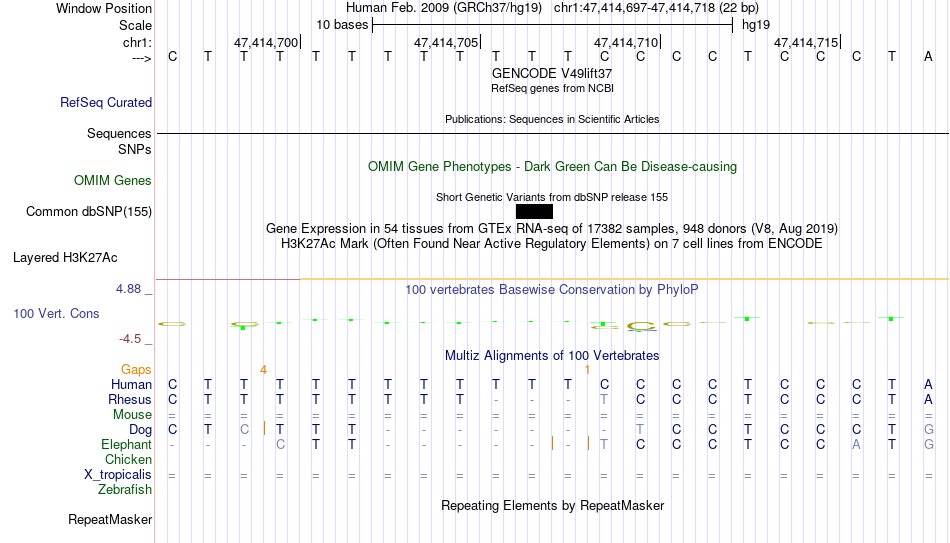Click the ---> sequence direction arrow

(x=142, y=58)
